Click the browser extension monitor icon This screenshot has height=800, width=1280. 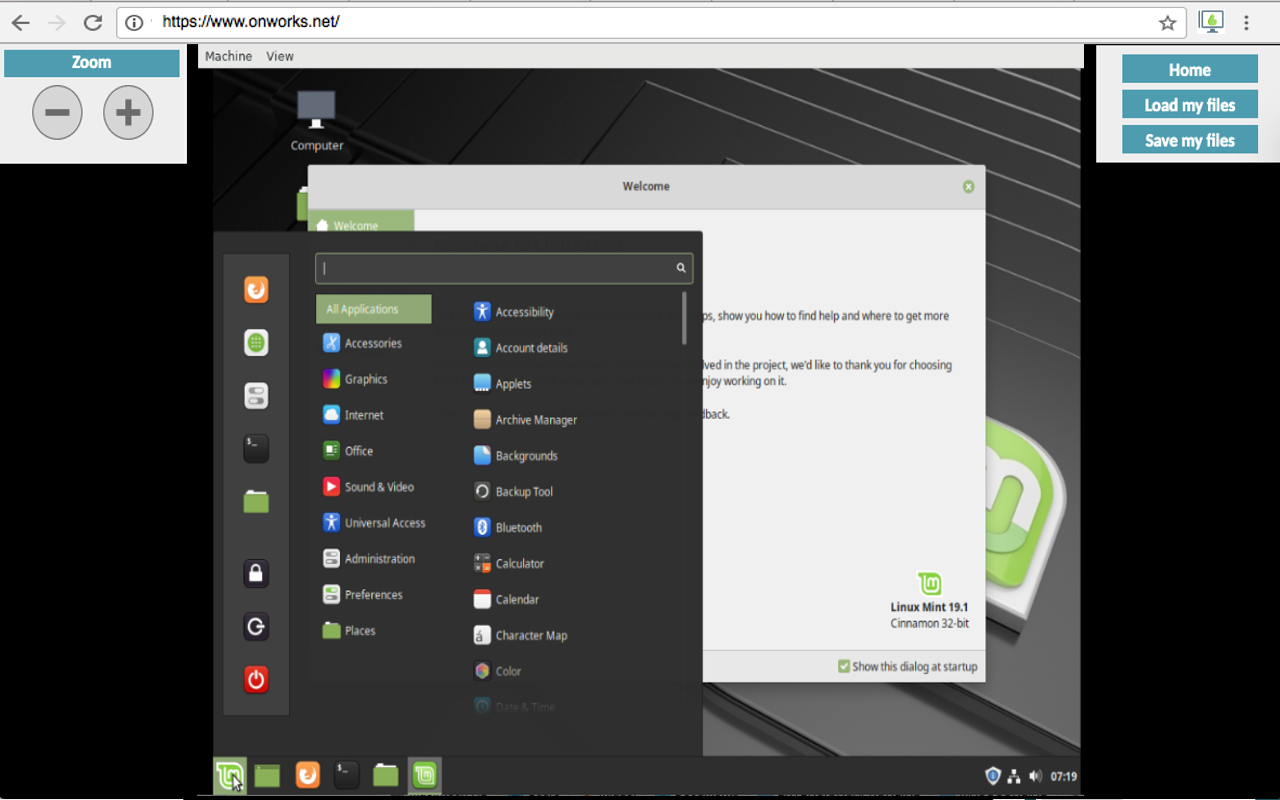tap(1211, 22)
